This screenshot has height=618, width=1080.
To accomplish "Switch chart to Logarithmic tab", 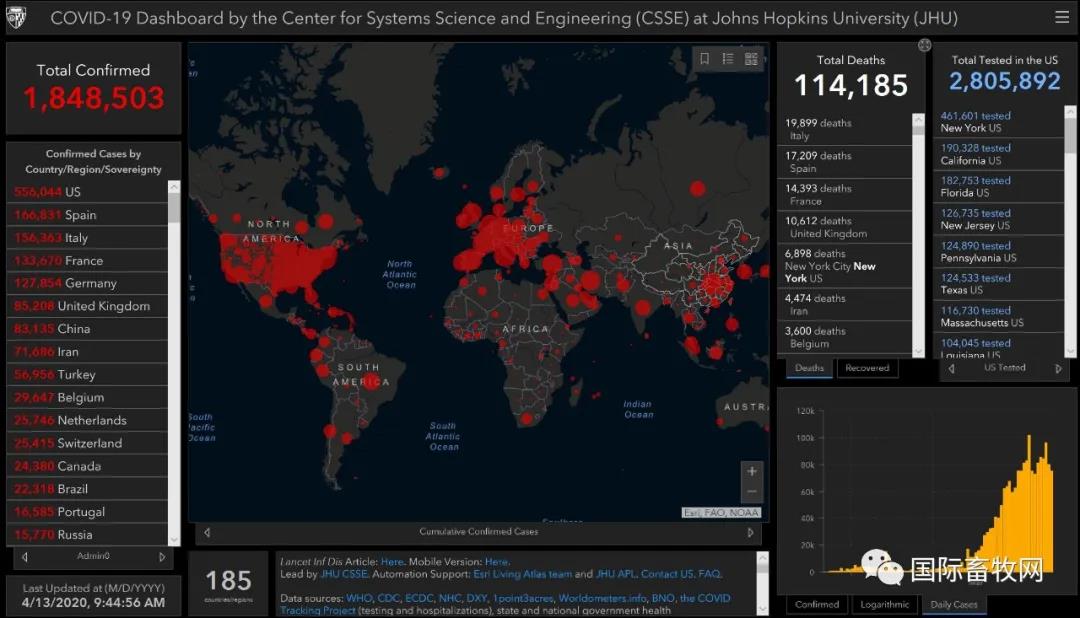I will (884, 604).
